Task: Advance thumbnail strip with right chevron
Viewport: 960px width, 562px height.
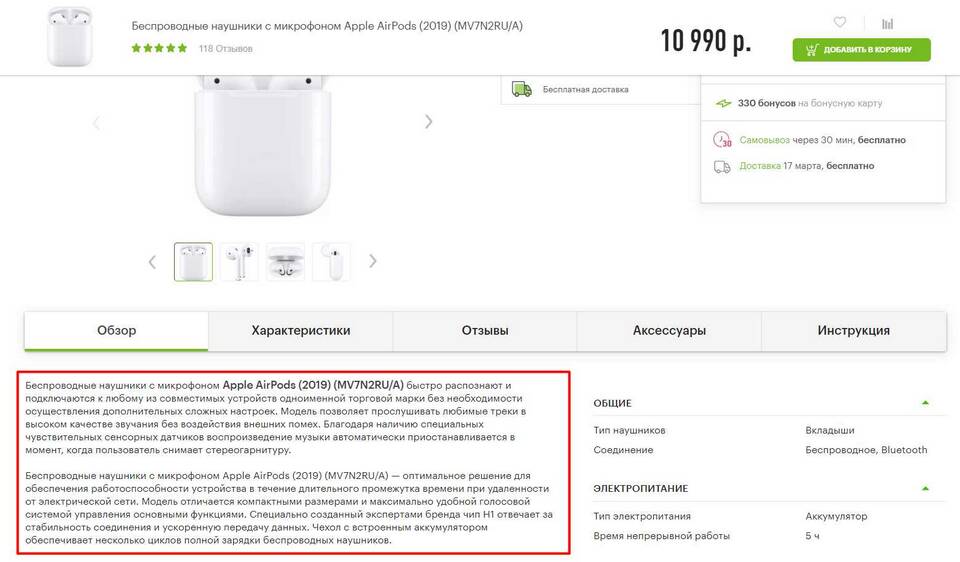Action: (x=372, y=261)
